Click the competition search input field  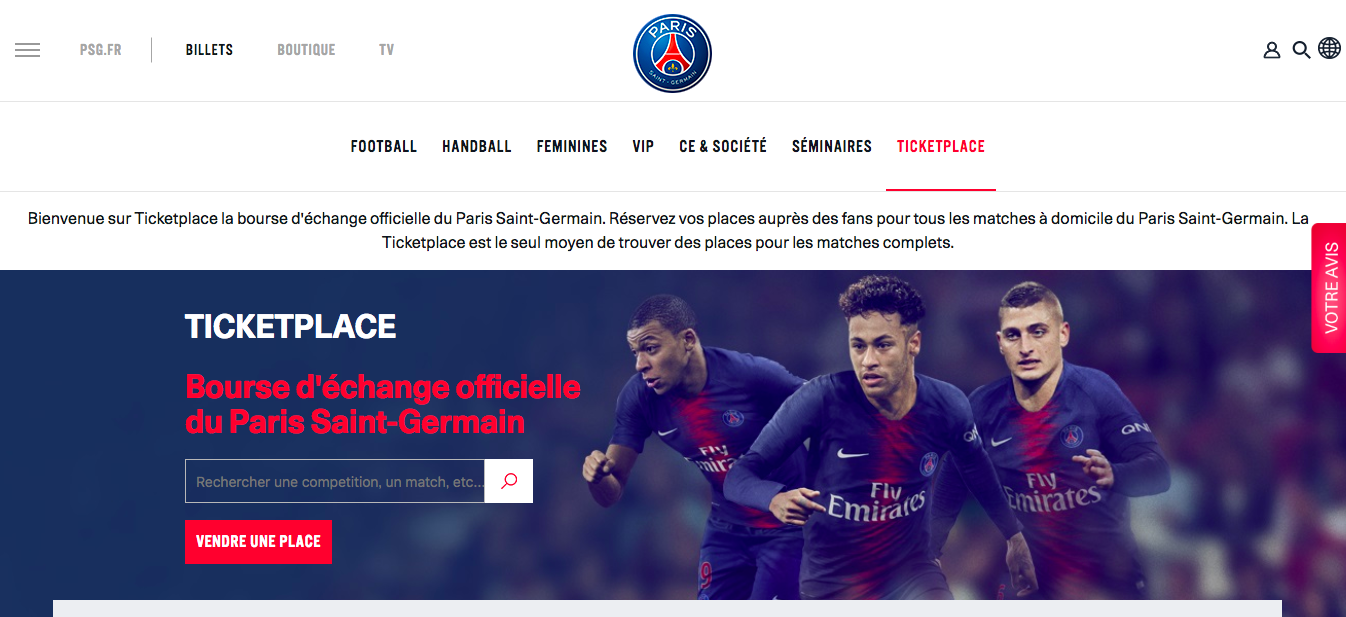point(335,481)
